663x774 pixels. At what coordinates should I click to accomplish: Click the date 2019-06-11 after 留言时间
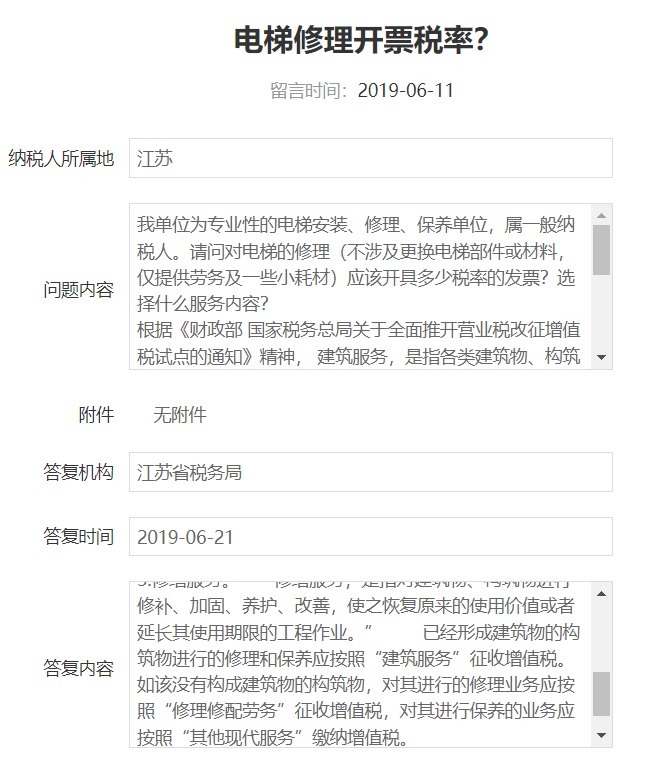405,90
